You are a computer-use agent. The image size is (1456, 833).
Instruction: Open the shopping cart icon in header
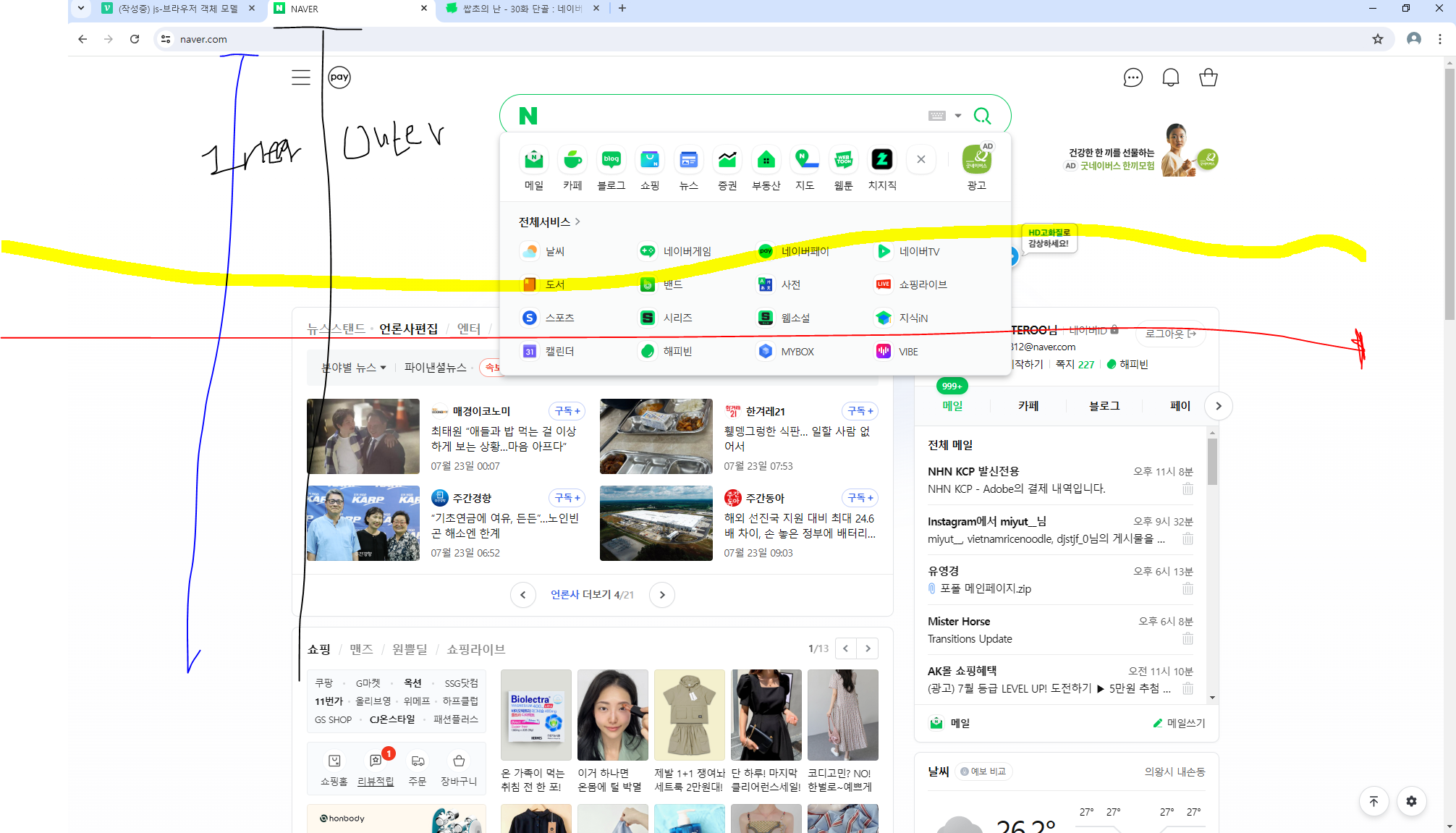(1208, 77)
